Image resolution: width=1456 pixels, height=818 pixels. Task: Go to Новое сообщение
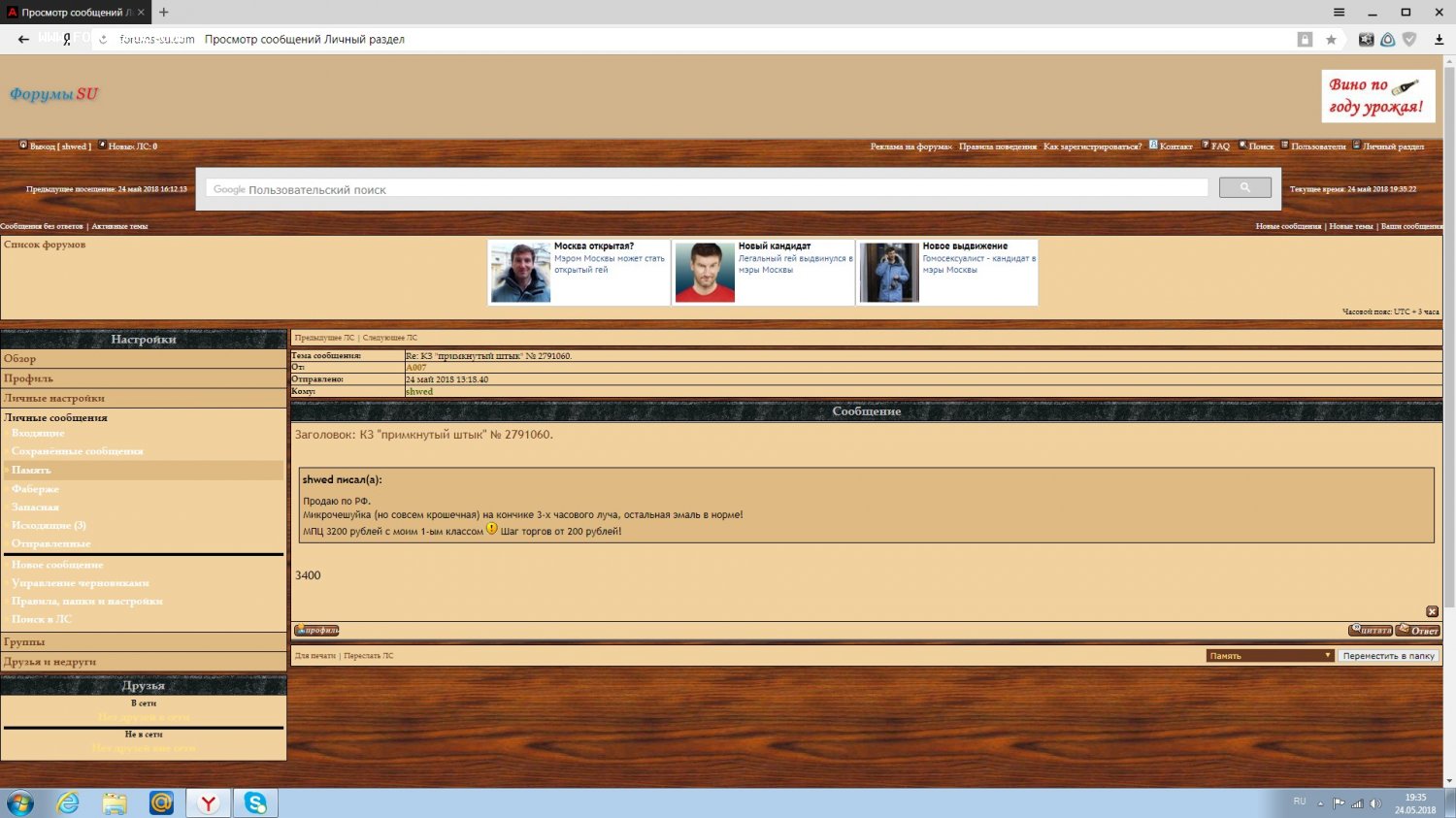(57, 565)
